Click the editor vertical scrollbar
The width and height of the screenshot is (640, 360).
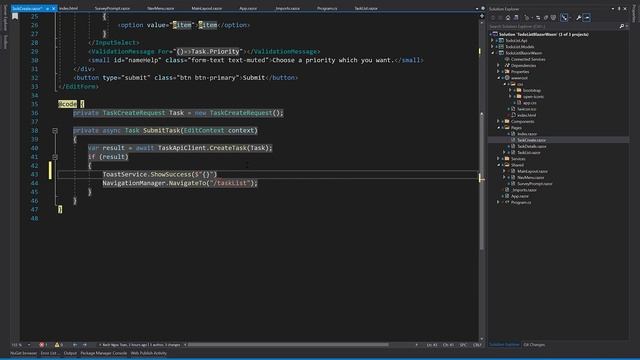[x=482, y=180]
